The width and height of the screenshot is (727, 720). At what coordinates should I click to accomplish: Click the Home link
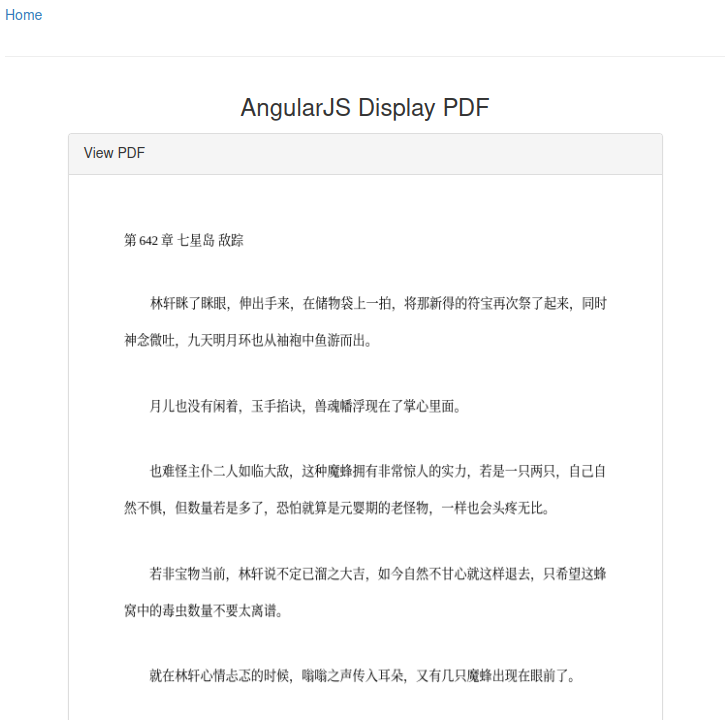click(23, 15)
